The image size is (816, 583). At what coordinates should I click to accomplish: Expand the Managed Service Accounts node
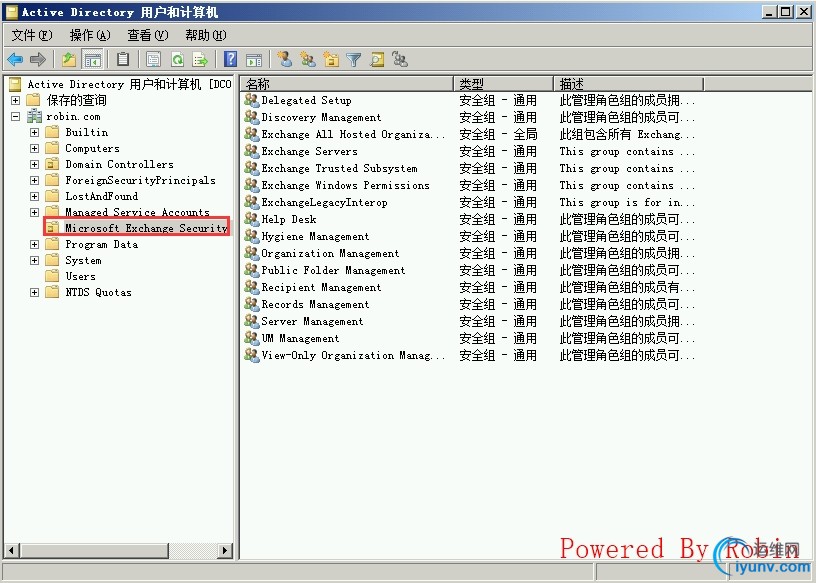[34, 212]
